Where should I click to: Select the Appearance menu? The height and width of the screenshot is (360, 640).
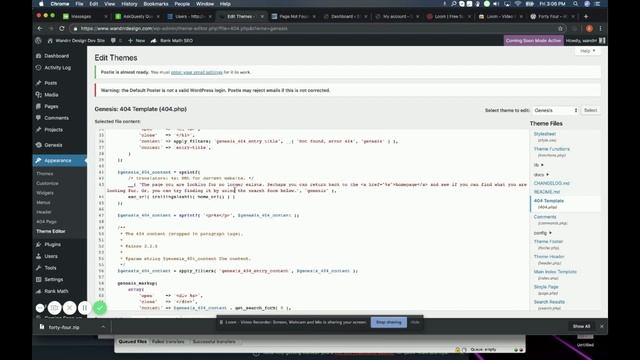click(58, 161)
